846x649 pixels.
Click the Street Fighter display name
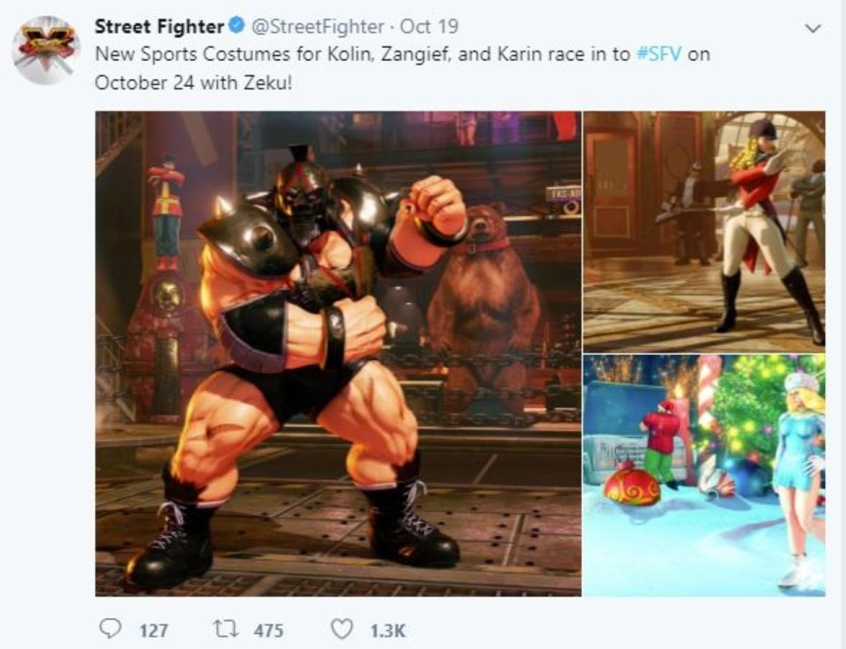click(x=159, y=26)
